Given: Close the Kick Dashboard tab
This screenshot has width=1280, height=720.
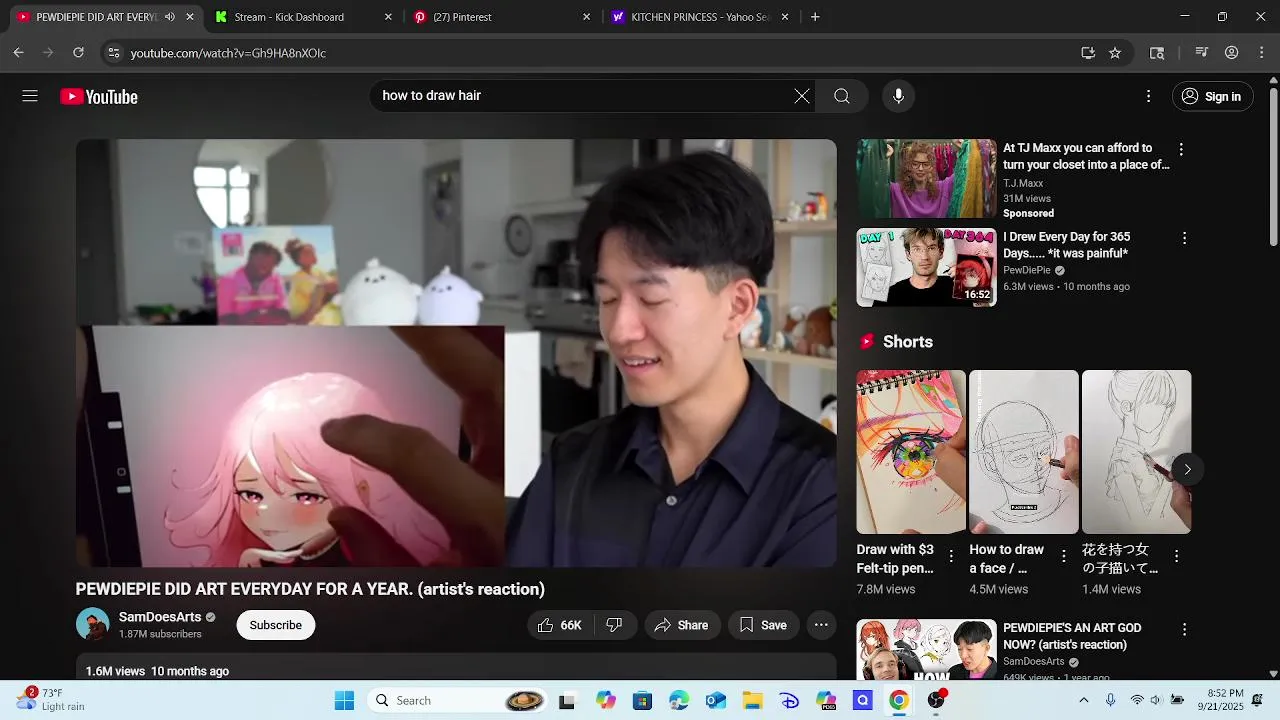Looking at the screenshot, I should click(x=388, y=17).
